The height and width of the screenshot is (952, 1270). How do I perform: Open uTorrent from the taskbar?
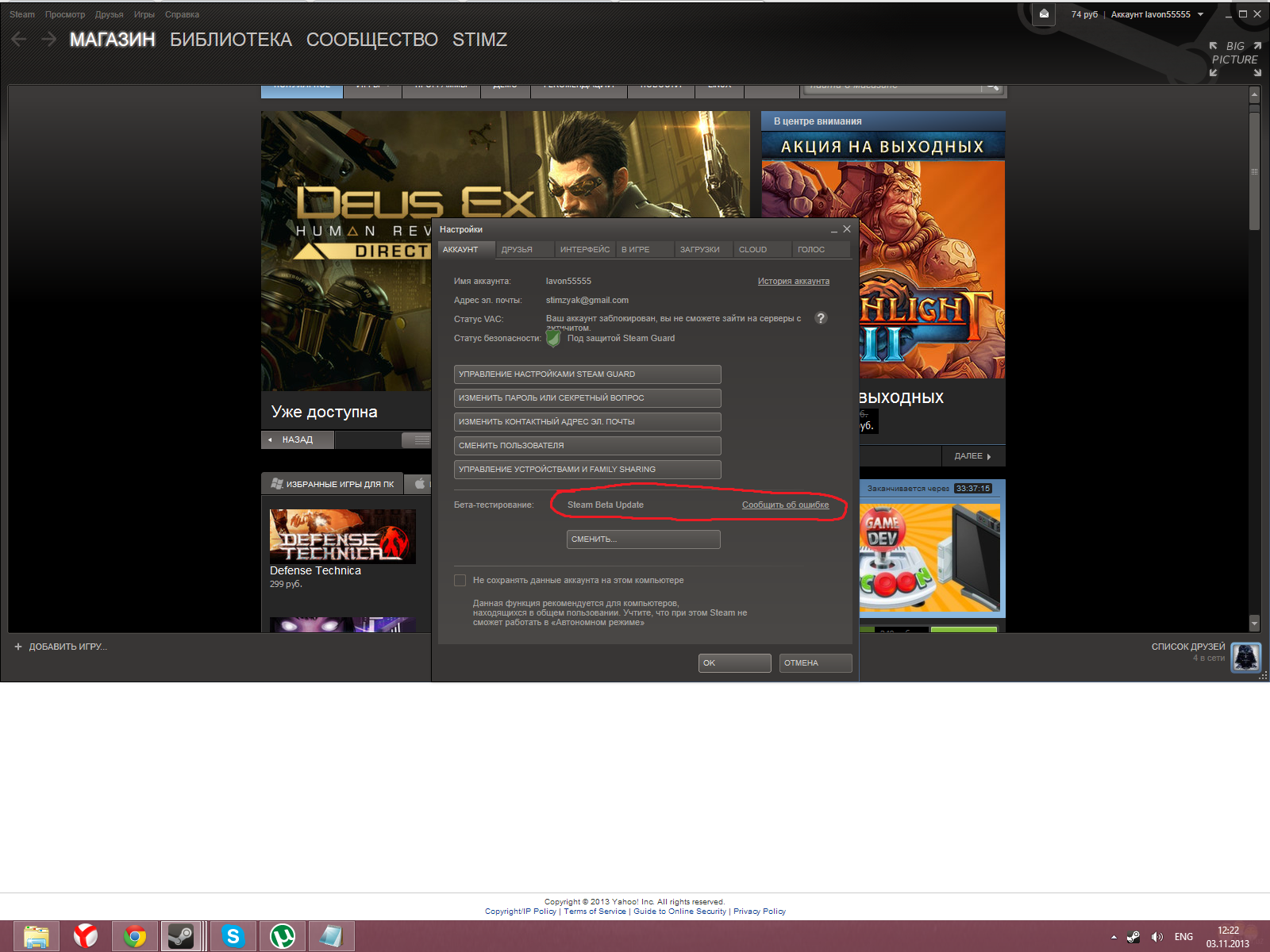283,937
